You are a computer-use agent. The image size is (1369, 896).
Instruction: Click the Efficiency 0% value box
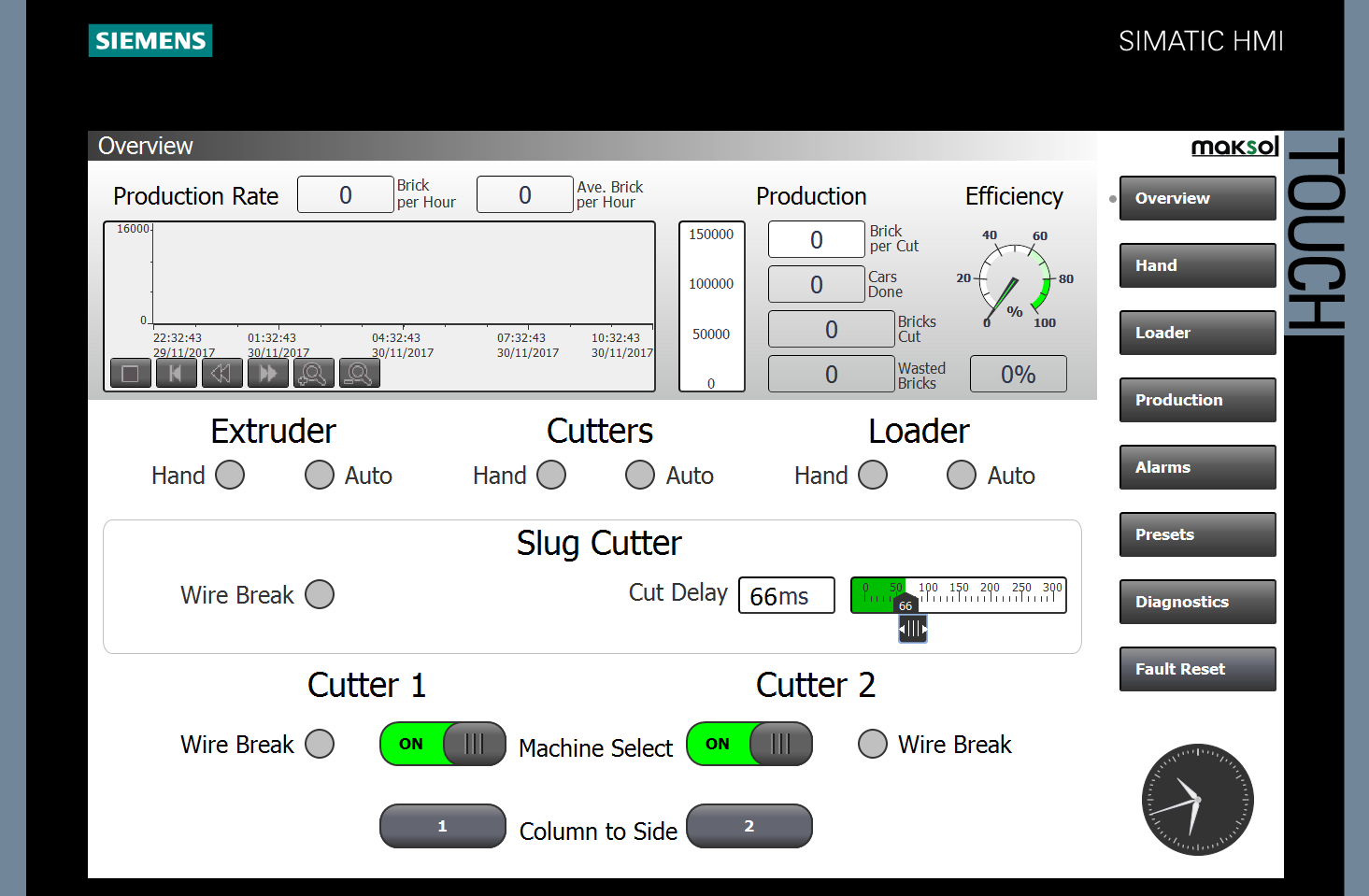(x=1019, y=374)
